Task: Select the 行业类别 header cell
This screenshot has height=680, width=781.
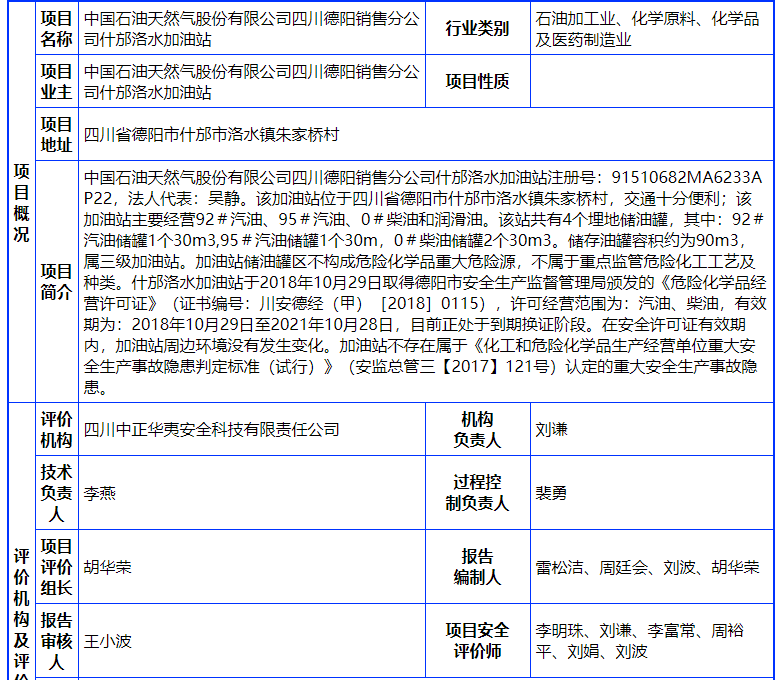Action: pyautogui.click(x=476, y=29)
